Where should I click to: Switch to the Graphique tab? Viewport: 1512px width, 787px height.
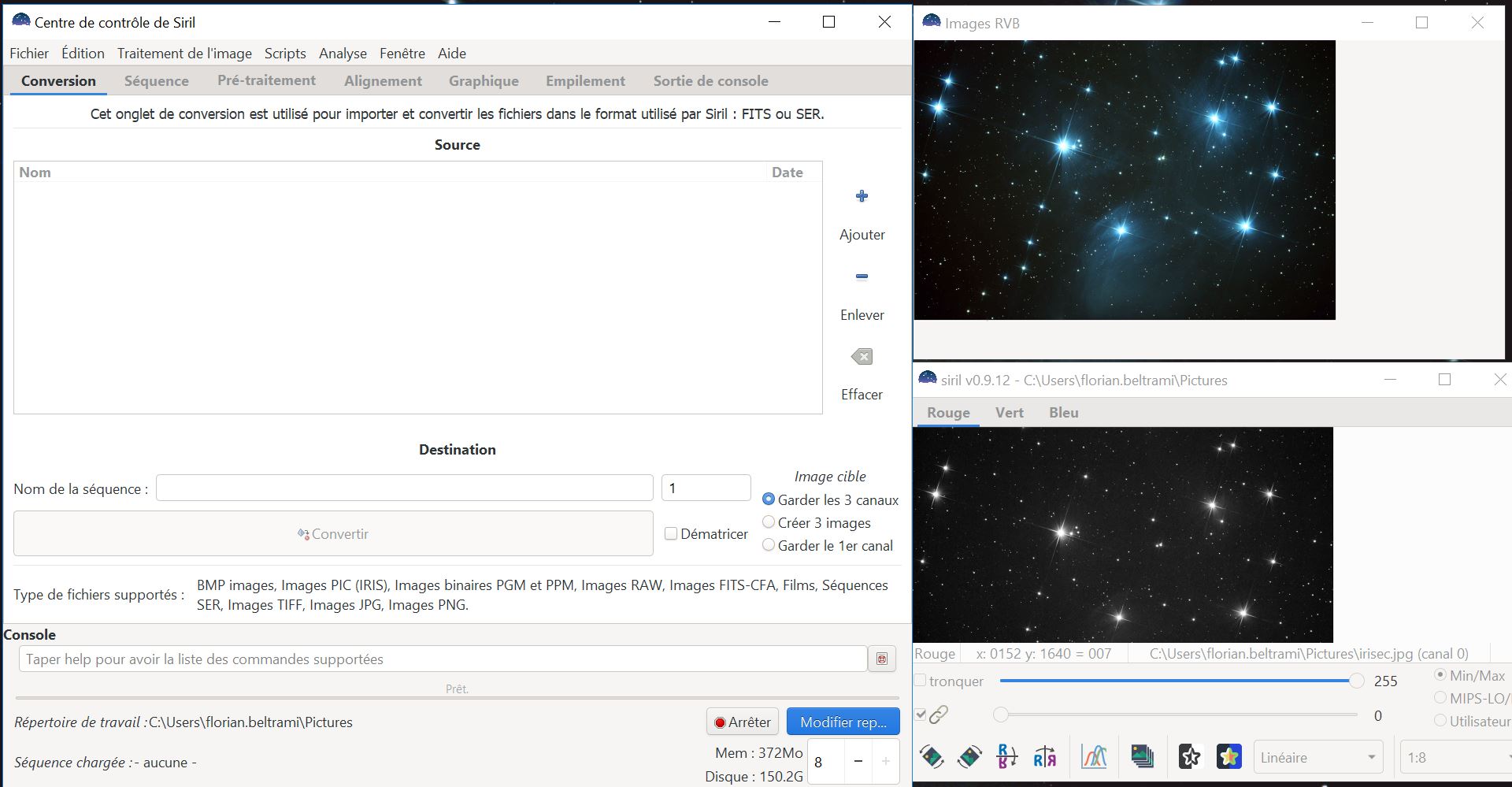click(484, 81)
